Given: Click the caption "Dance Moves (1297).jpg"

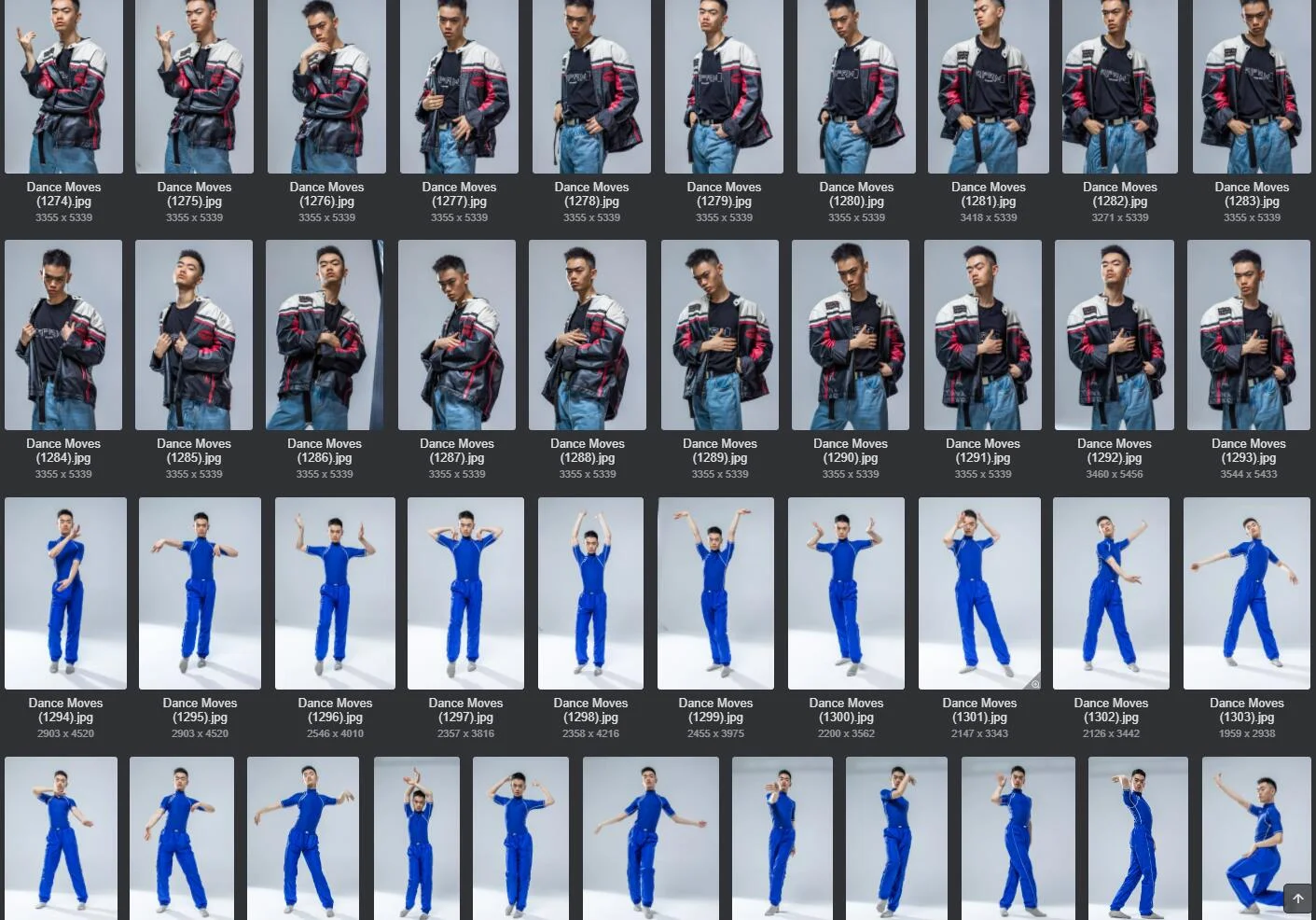Looking at the screenshot, I should click(x=465, y=710).
